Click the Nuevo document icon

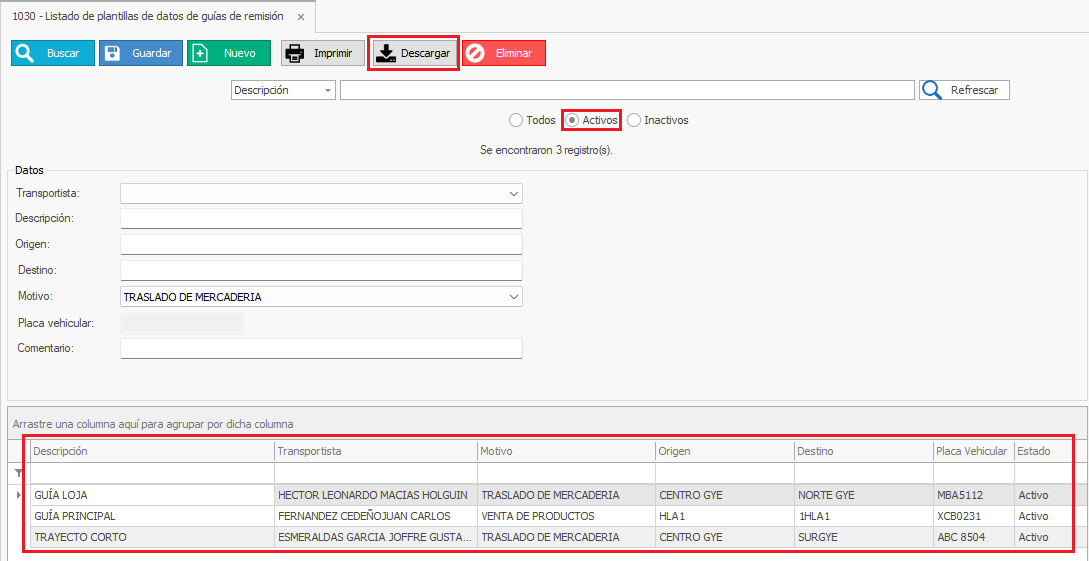(201, 53)
